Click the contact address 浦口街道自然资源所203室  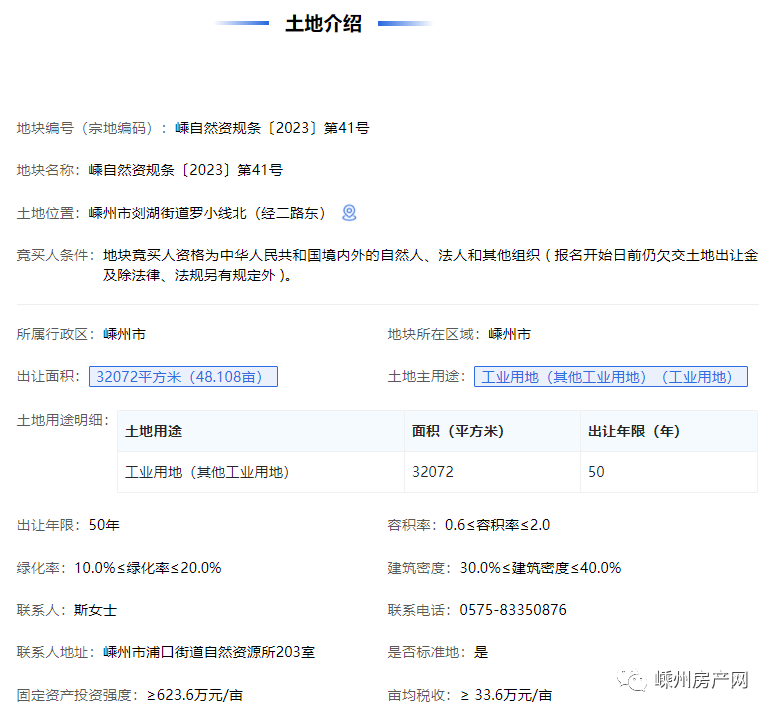(x=209, y=652)
